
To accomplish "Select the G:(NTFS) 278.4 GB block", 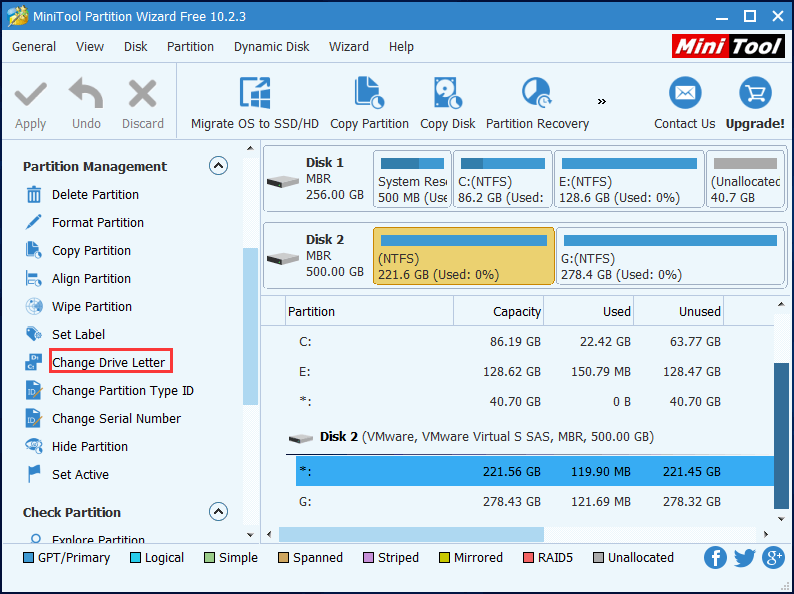I will pos(670,256).
